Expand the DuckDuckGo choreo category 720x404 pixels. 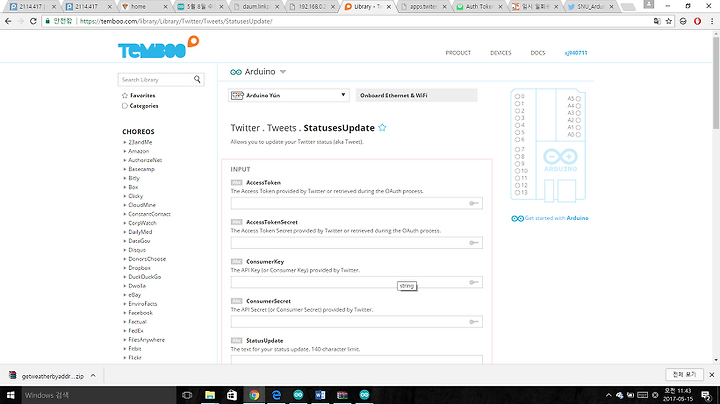(124, 277)
